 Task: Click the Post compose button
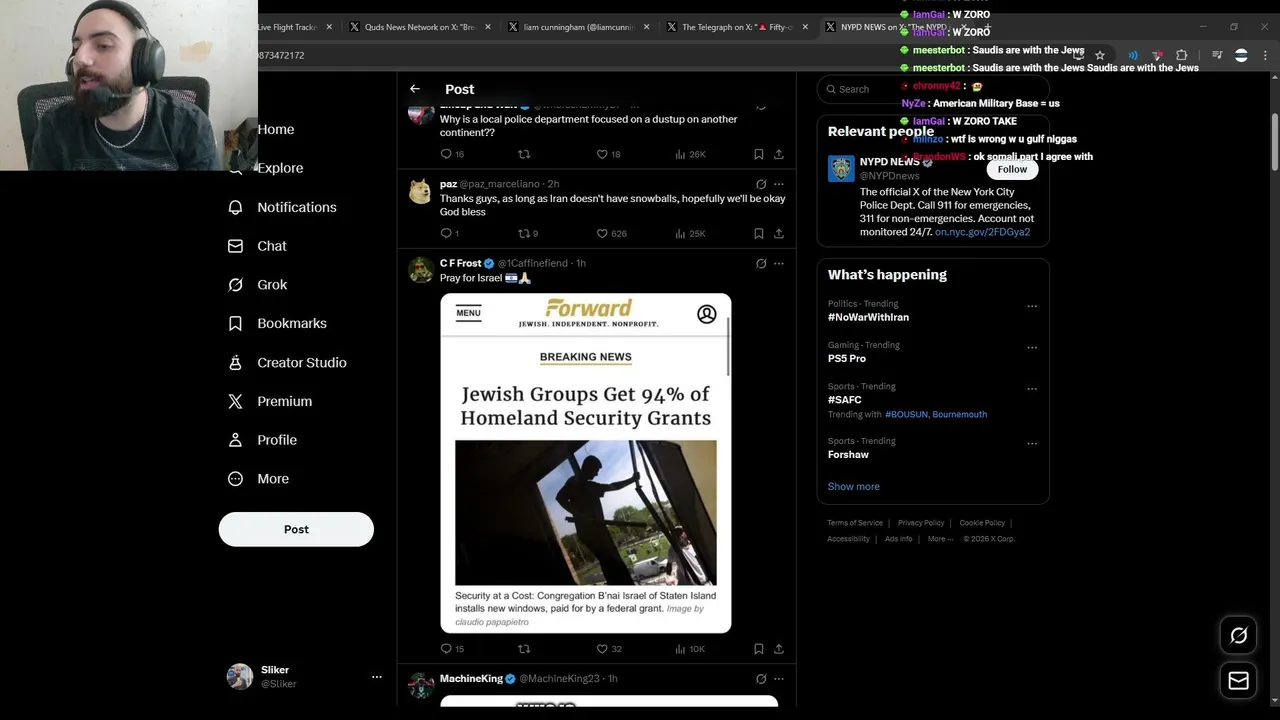pos(296,529)
